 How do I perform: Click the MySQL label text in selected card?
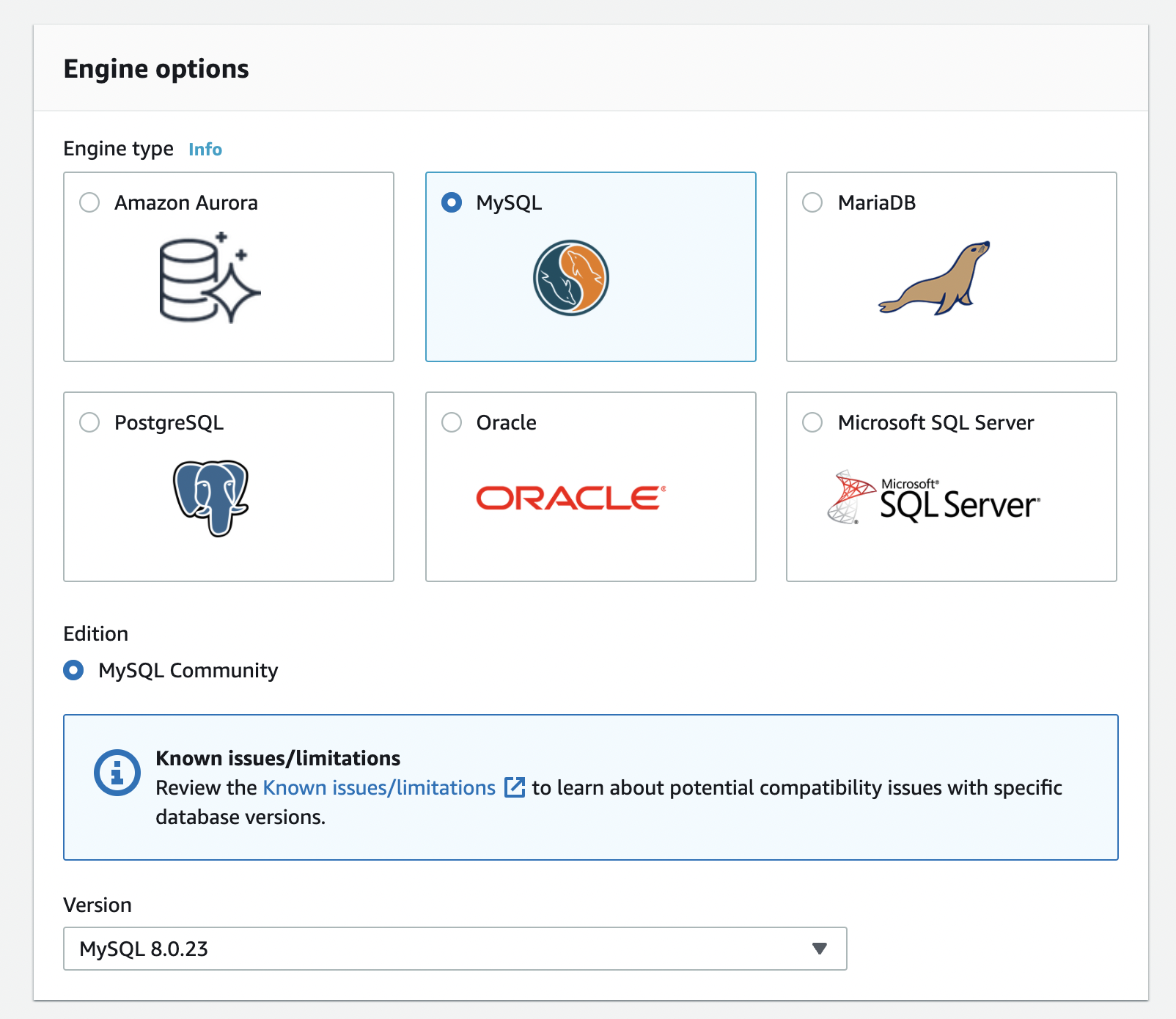[x=510, y=203]
